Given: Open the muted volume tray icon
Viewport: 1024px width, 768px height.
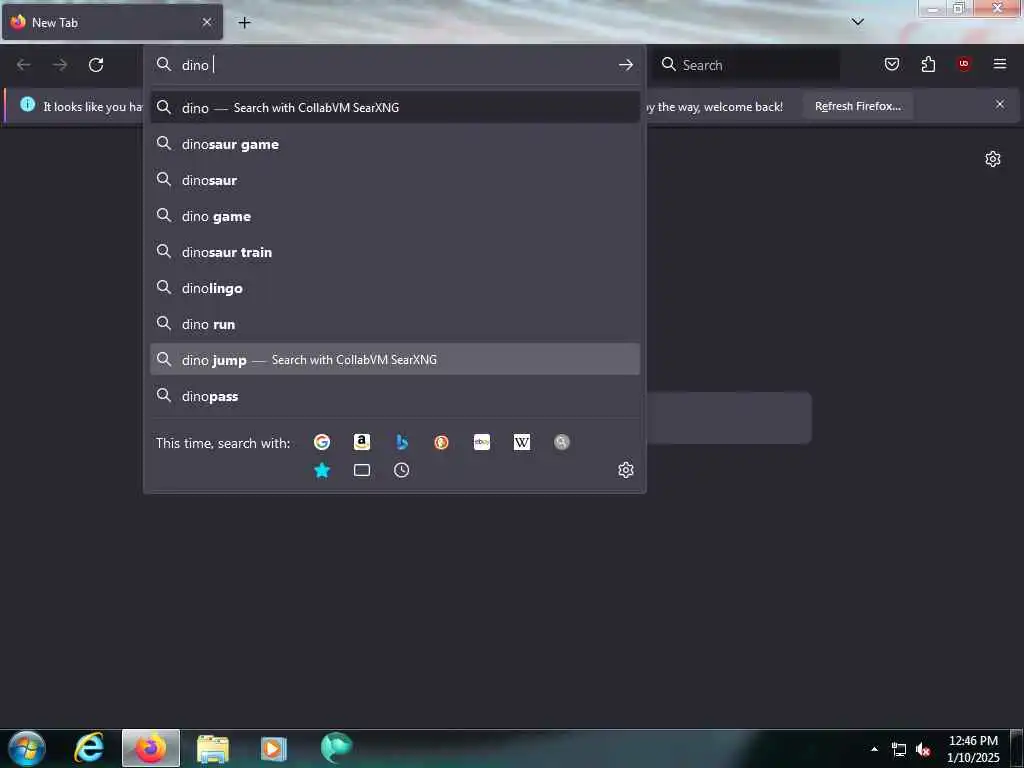Looking at the screenshot, I should point(923,750).
